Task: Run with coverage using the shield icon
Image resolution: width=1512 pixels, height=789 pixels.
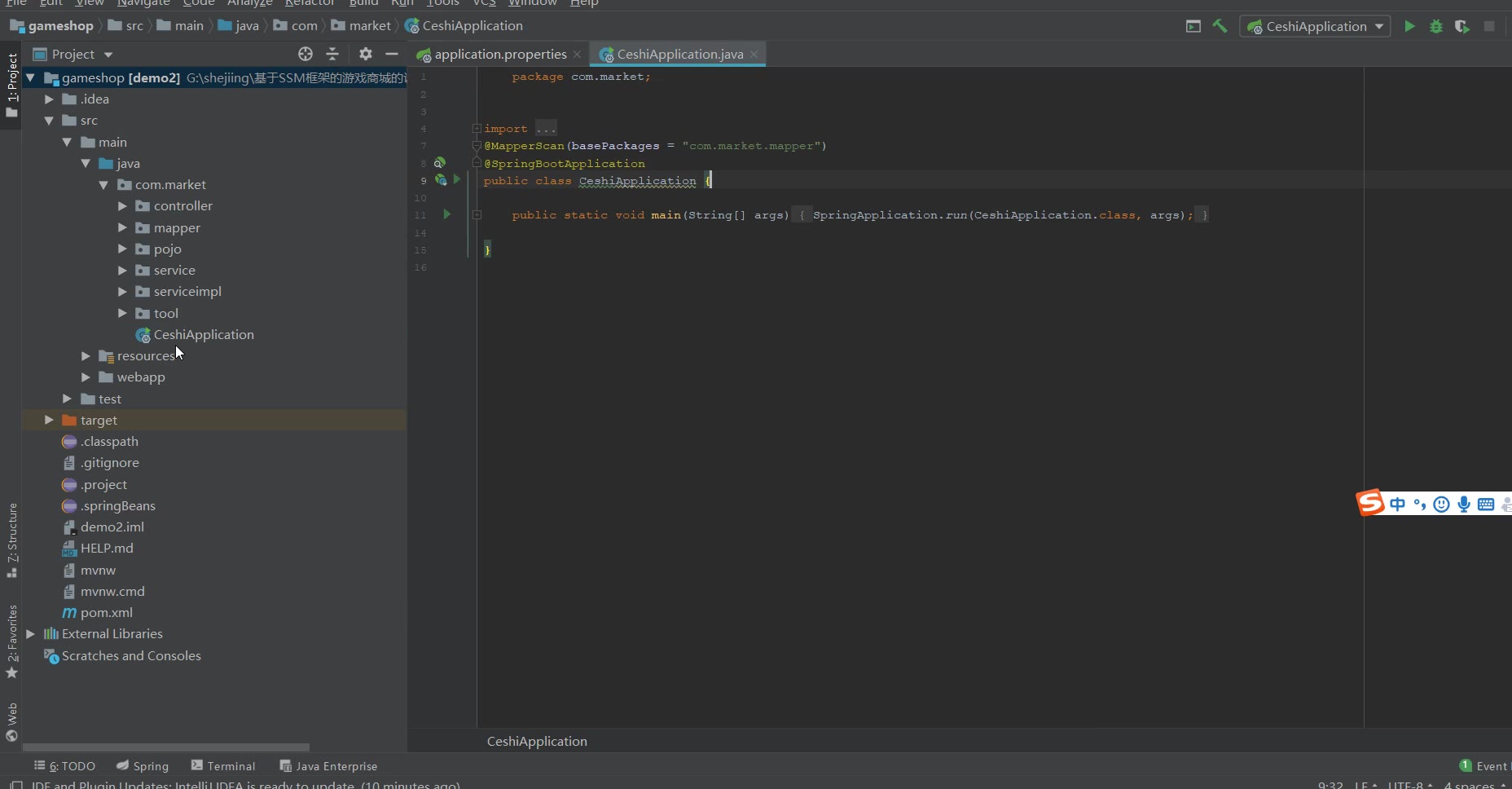Action: pos(1462,26)
